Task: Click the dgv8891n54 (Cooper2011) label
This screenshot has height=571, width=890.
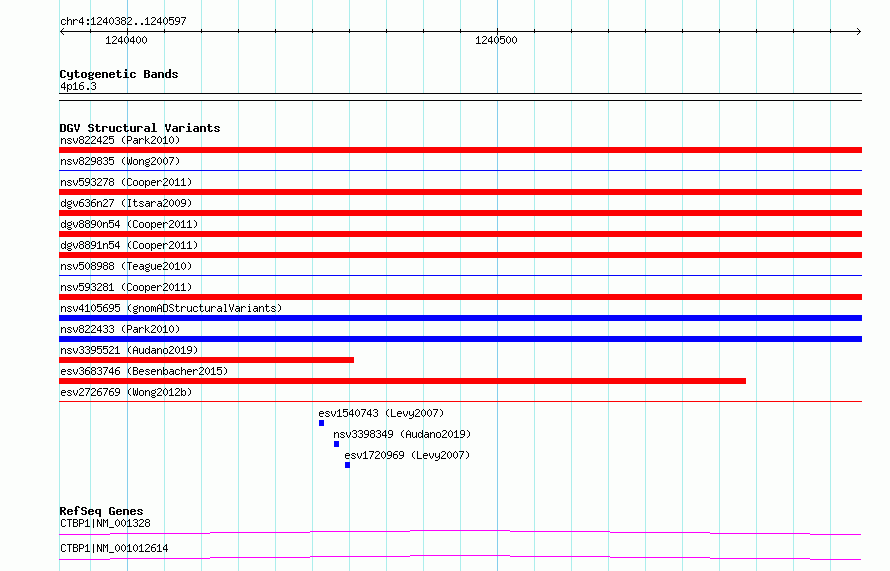Action: [x=129, y=245]
